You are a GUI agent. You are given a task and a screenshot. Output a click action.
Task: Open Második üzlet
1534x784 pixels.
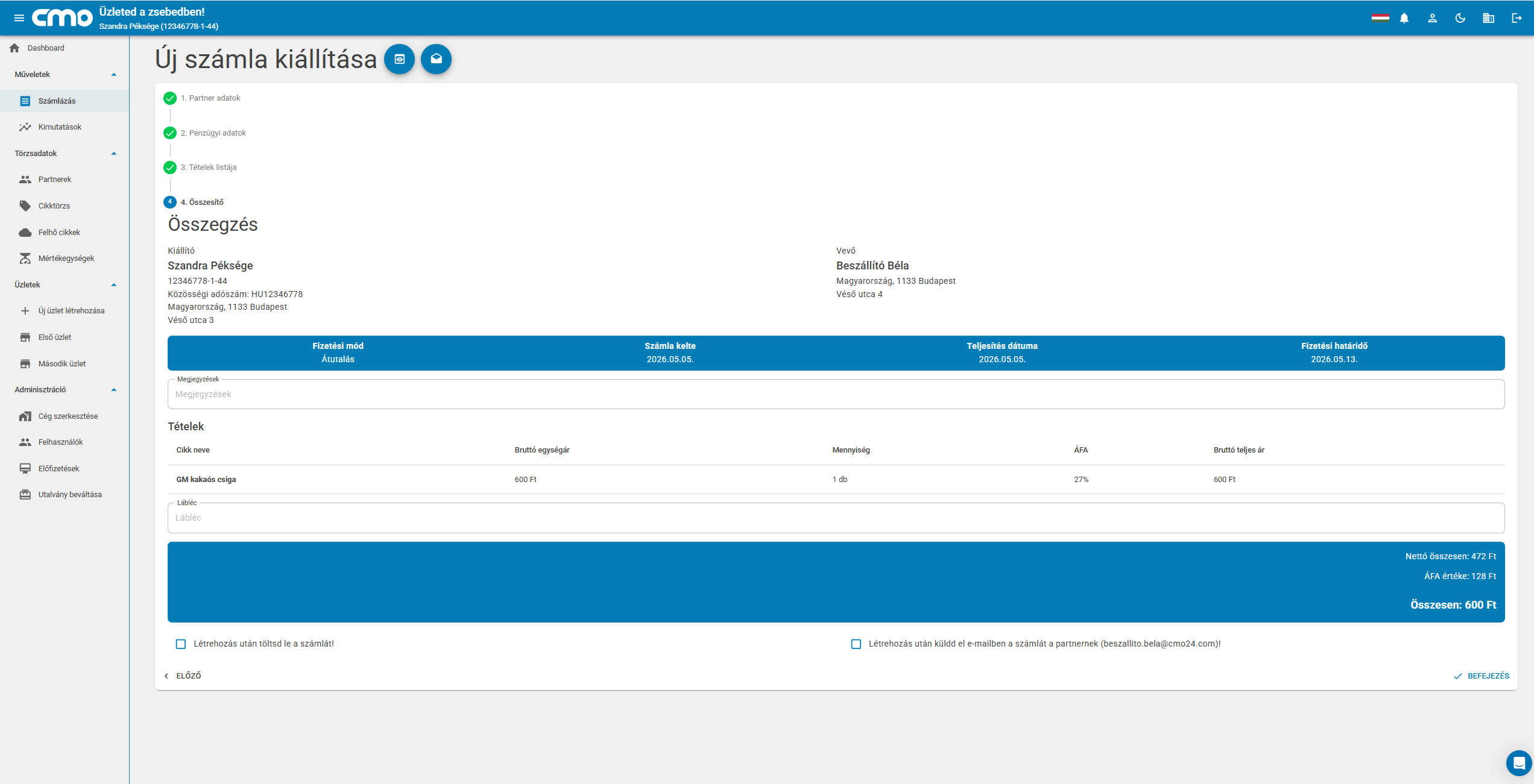click(65, 364)
